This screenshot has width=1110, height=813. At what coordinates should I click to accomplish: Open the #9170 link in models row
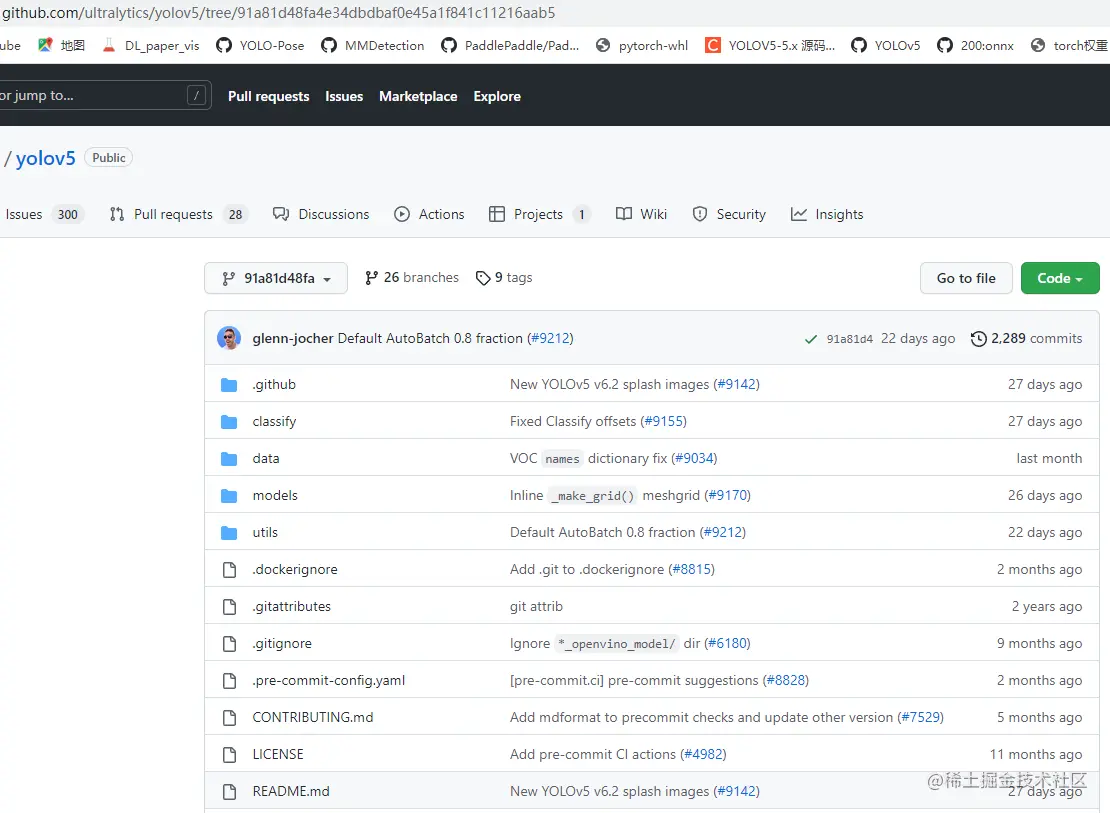pos(728,495)
